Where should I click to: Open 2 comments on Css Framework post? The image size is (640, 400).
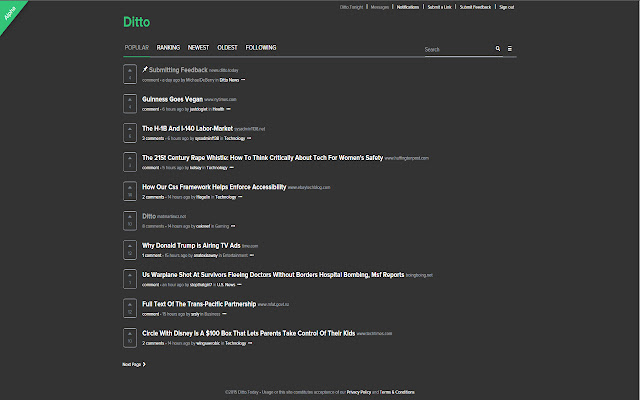point(153,197)
